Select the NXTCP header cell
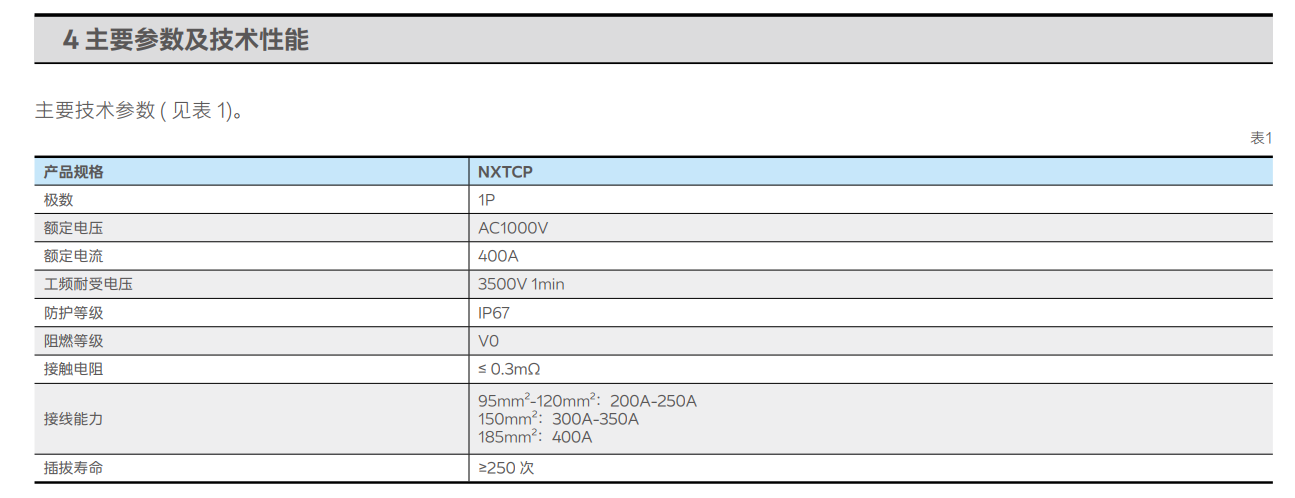The width and height of the screenshot is (1295, 498). (506, 171)
